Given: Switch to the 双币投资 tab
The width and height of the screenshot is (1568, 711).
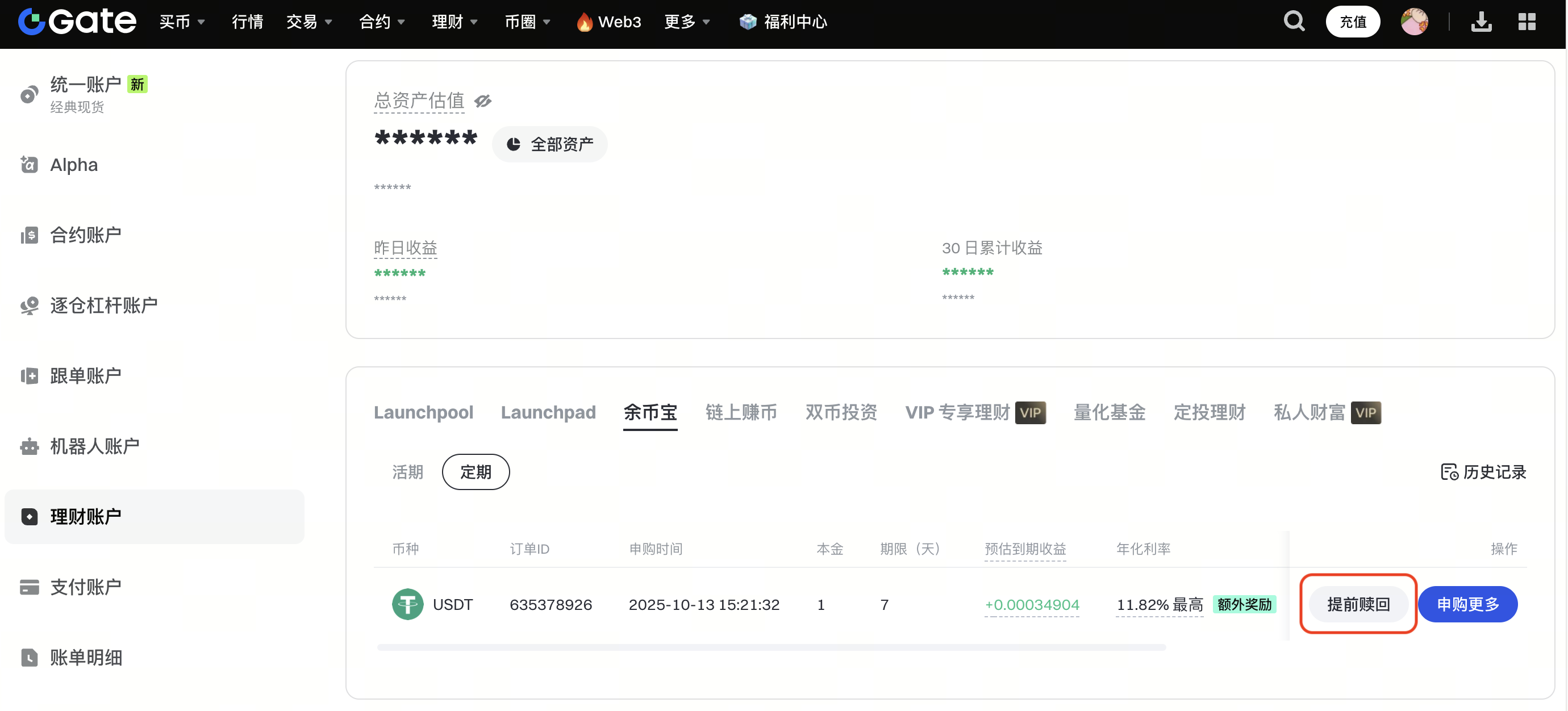Looking at the screenshot, I should pyautogui.click(x=841, y=412).
